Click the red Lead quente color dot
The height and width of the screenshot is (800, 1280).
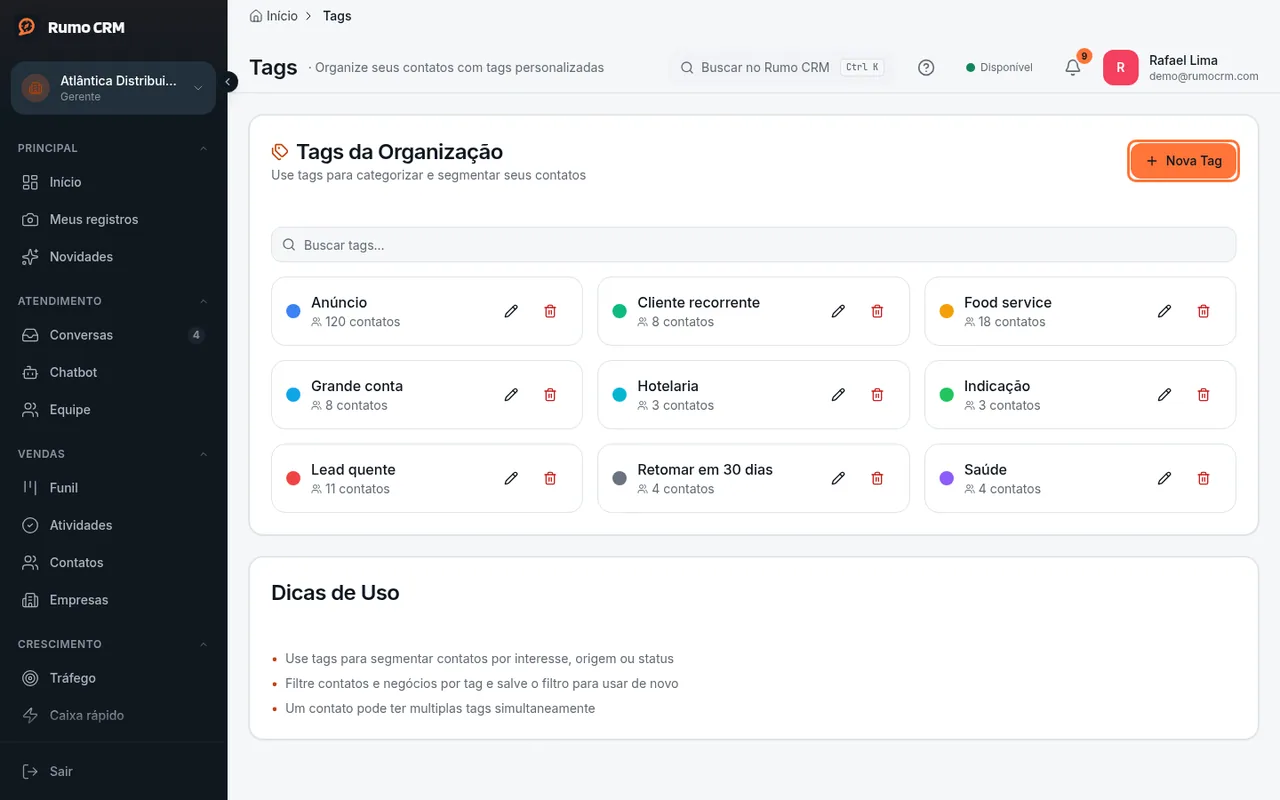click(x=293, y=478)
